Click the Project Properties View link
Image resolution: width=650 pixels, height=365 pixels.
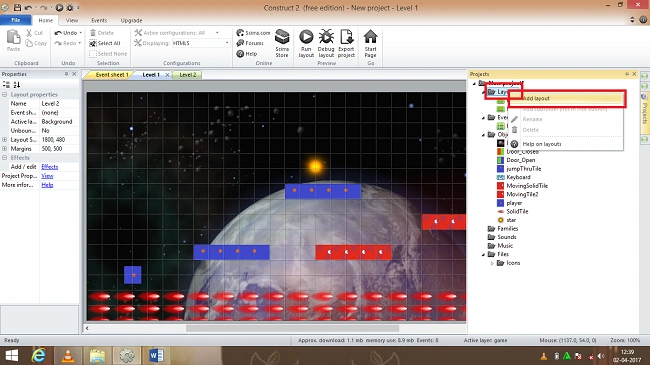47,176
